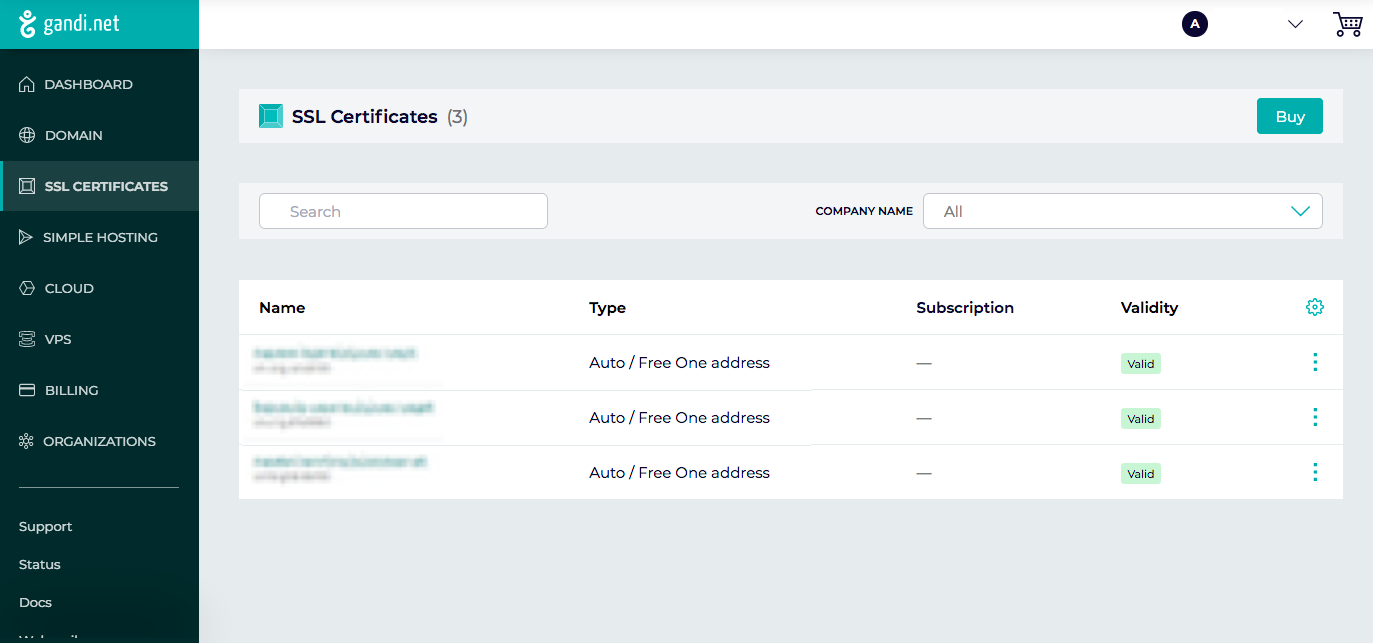Viewport: 1373px width, 643px height.
Task: Open the account menu chevron in header
Action: 1296,24
